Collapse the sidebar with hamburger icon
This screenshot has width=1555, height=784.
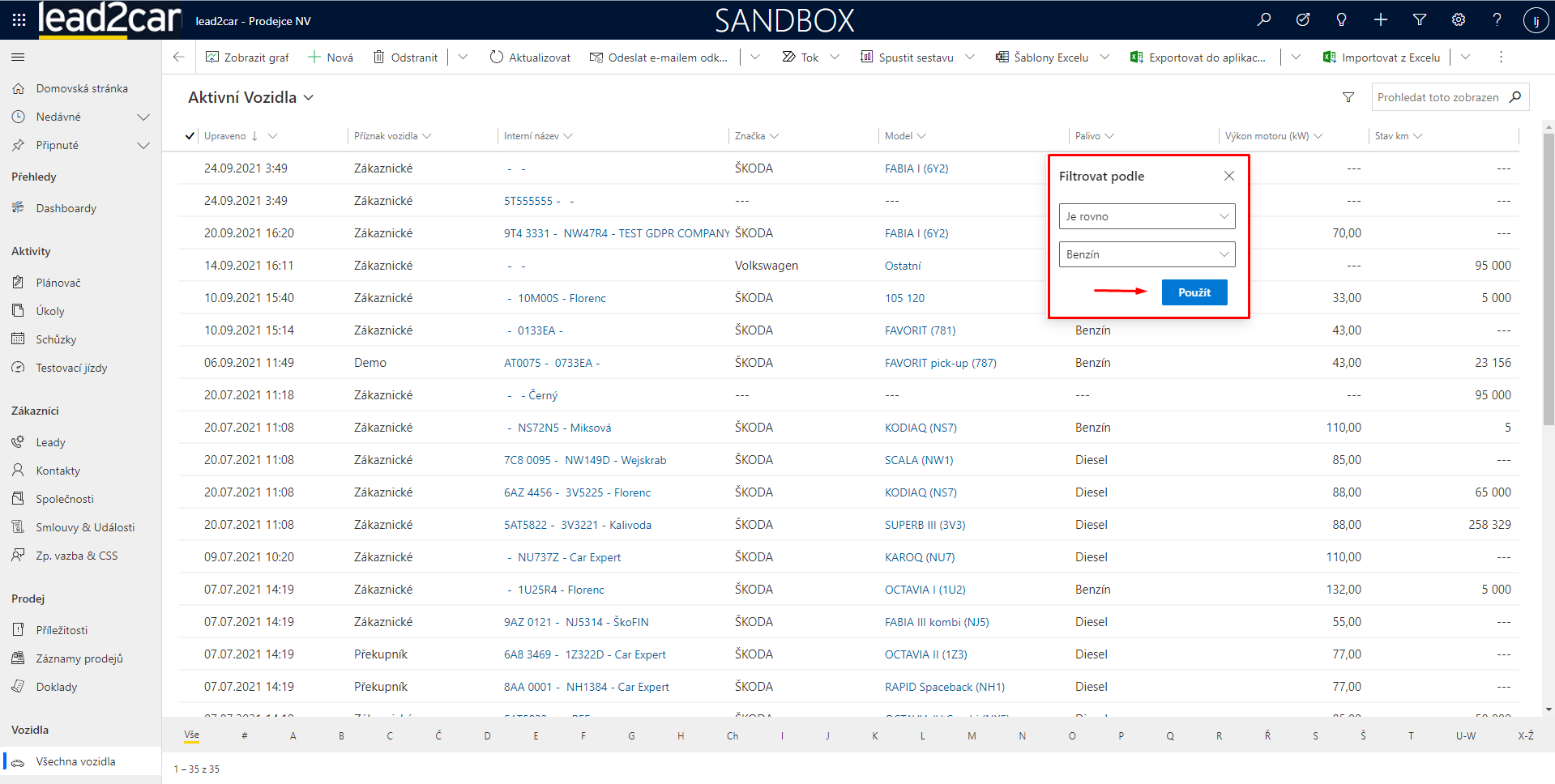click(18, 57)
